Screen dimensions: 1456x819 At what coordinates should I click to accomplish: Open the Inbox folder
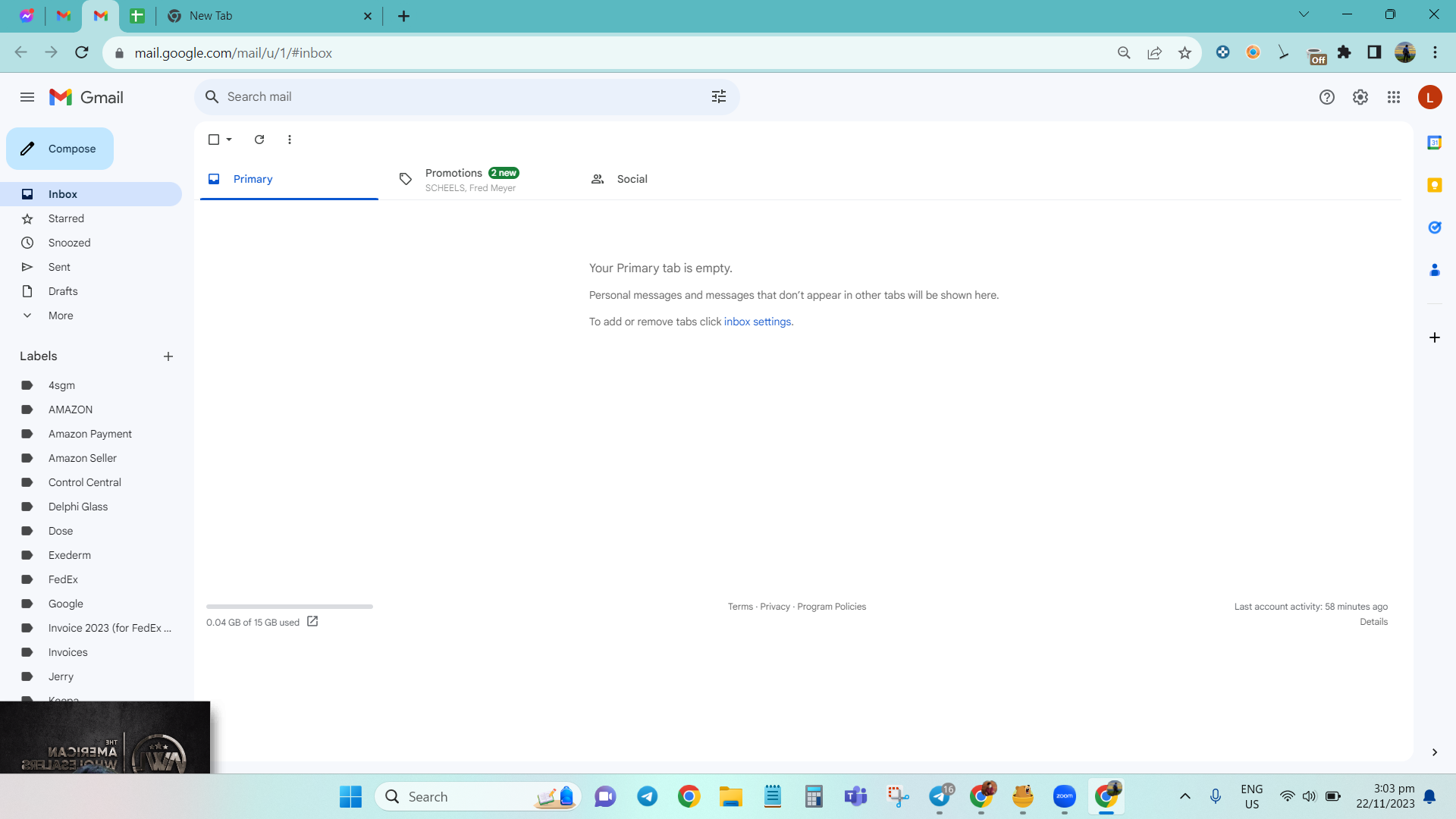click(91, 194)
